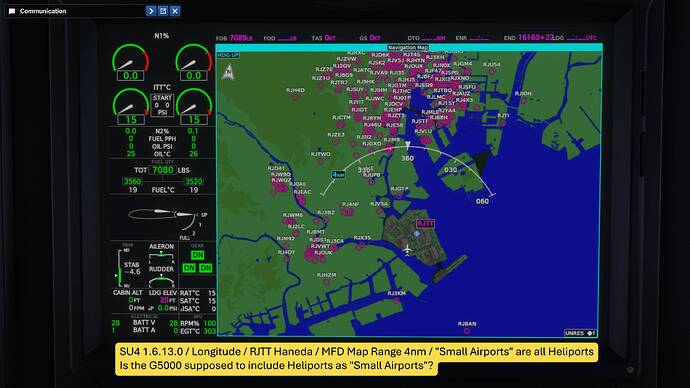Click the Navigation Map title tab
The width and height of the screenshot is (690, 388).
tap(408, 48)
